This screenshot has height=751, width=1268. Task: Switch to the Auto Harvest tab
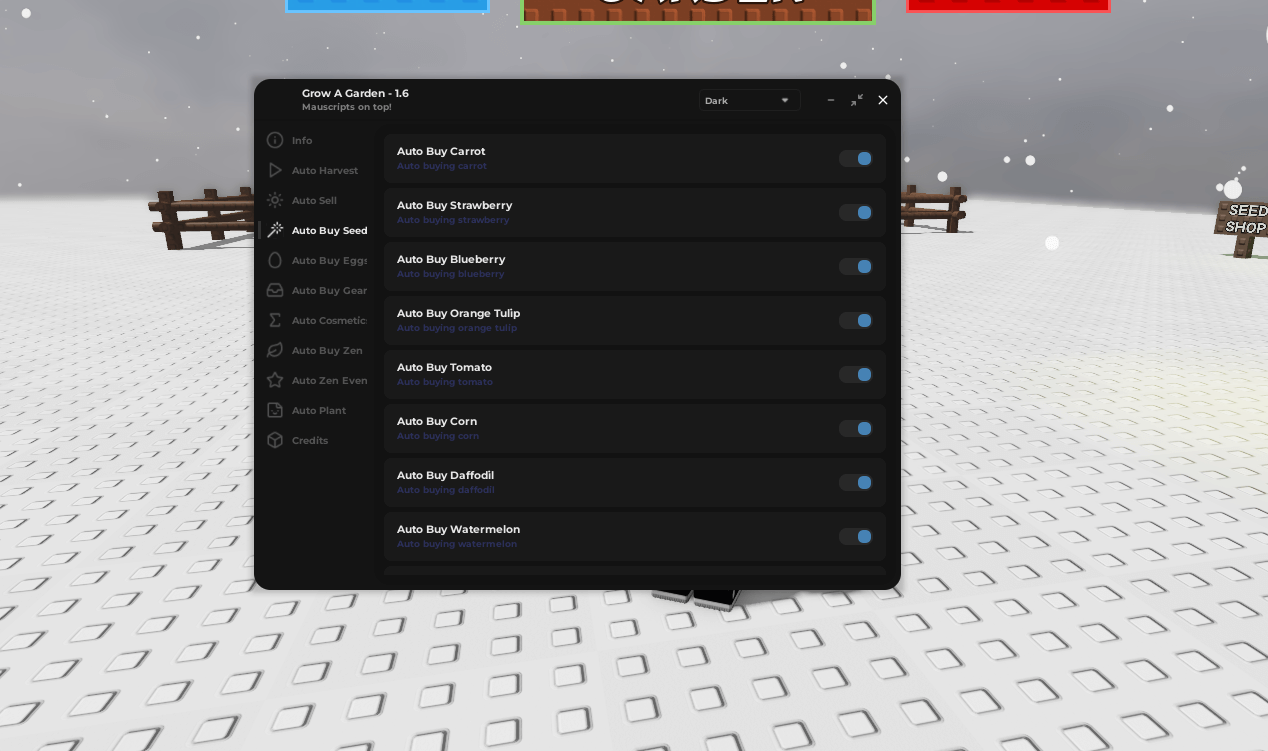[x=325, y=171]
